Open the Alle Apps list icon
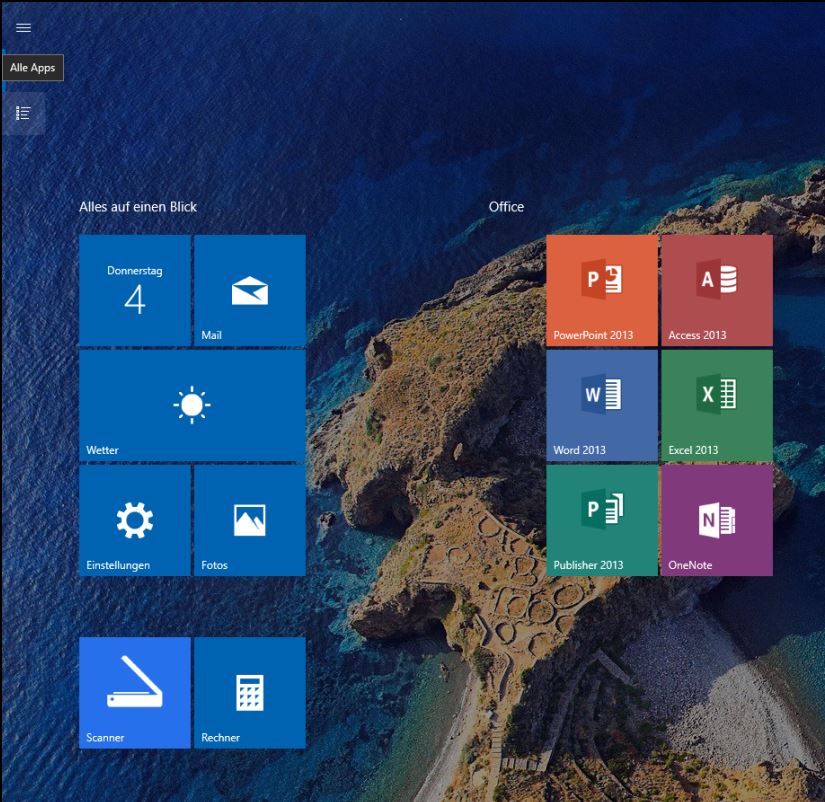The width and height of the screenshot is (825, 802). [x=23, y=113]
